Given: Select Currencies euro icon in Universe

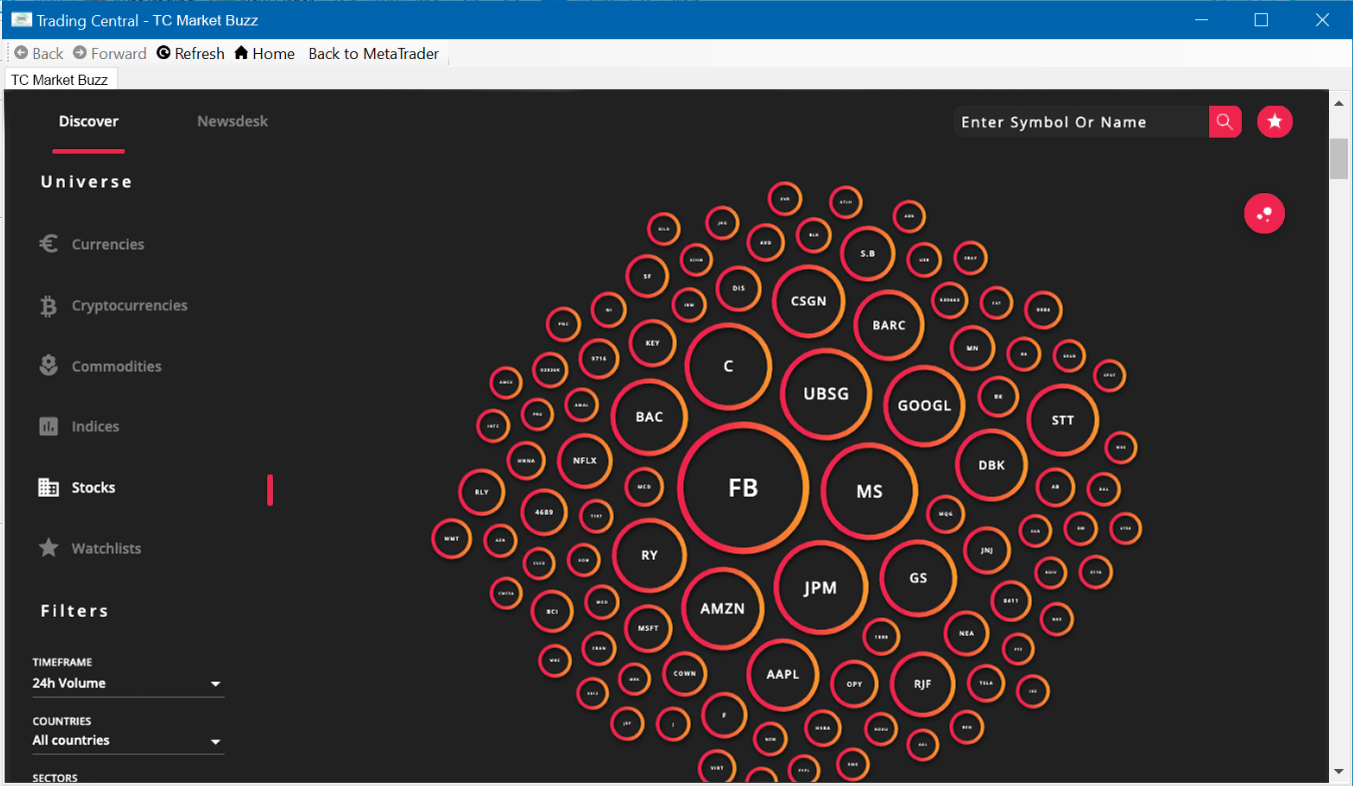Looking at the screenshot, I should point(48,244).
